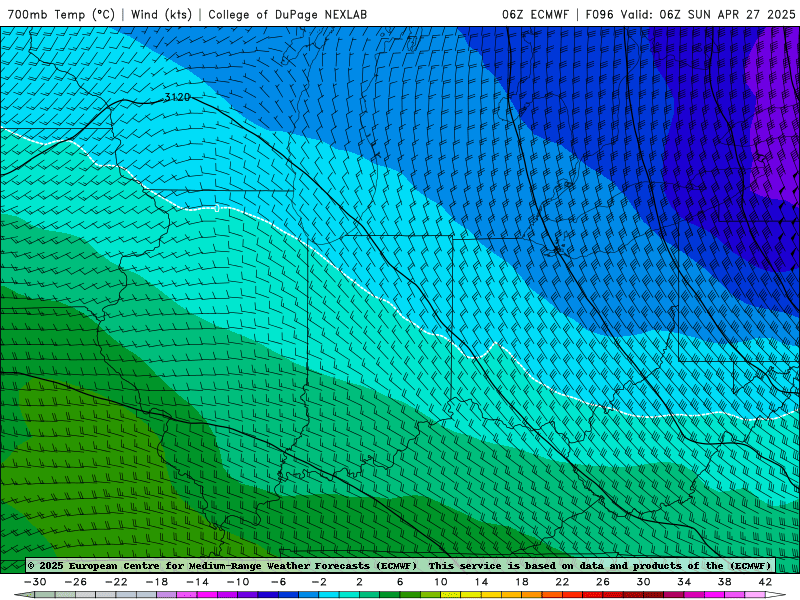Click the "−6" color scale label
Image resolution: width=800 pixels, height=600 pixels.
tap(279, 582)
